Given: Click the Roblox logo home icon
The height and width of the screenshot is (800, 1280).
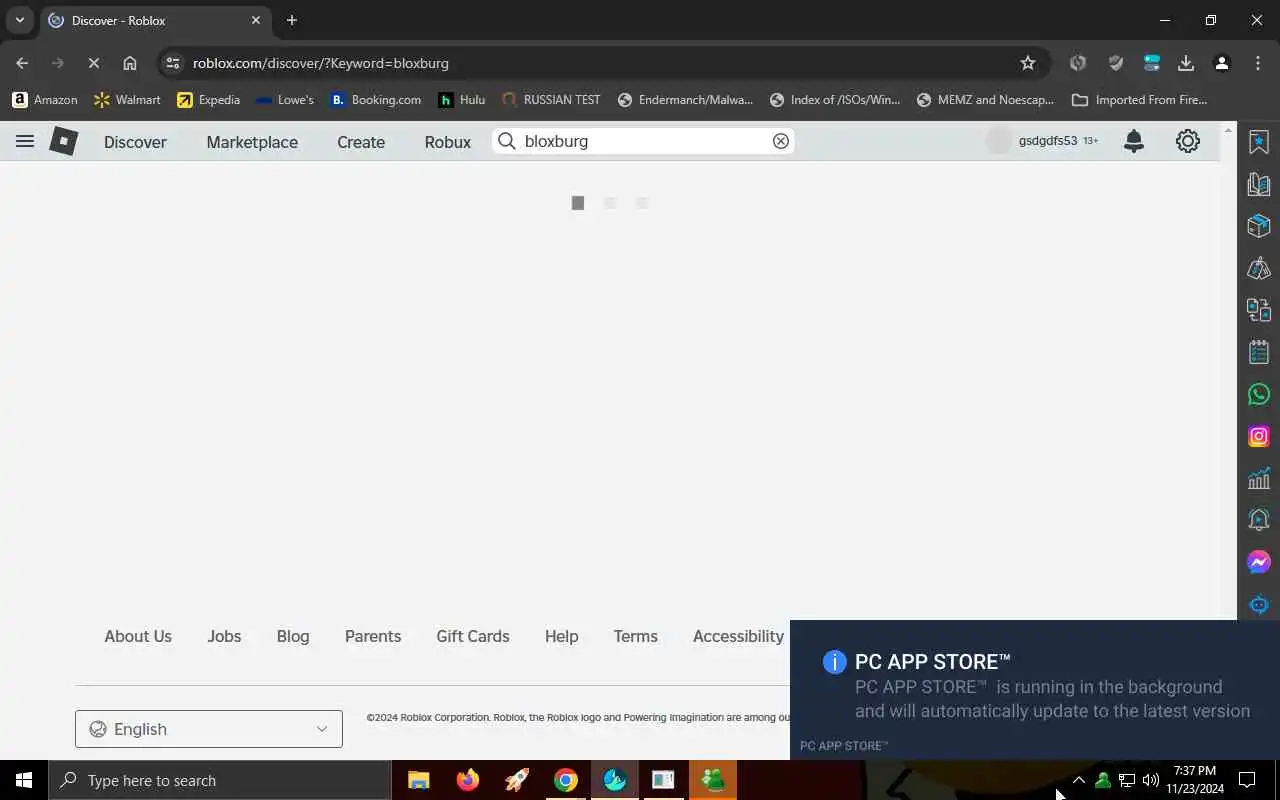Looking at the screenshot, I should click(64, 141).
